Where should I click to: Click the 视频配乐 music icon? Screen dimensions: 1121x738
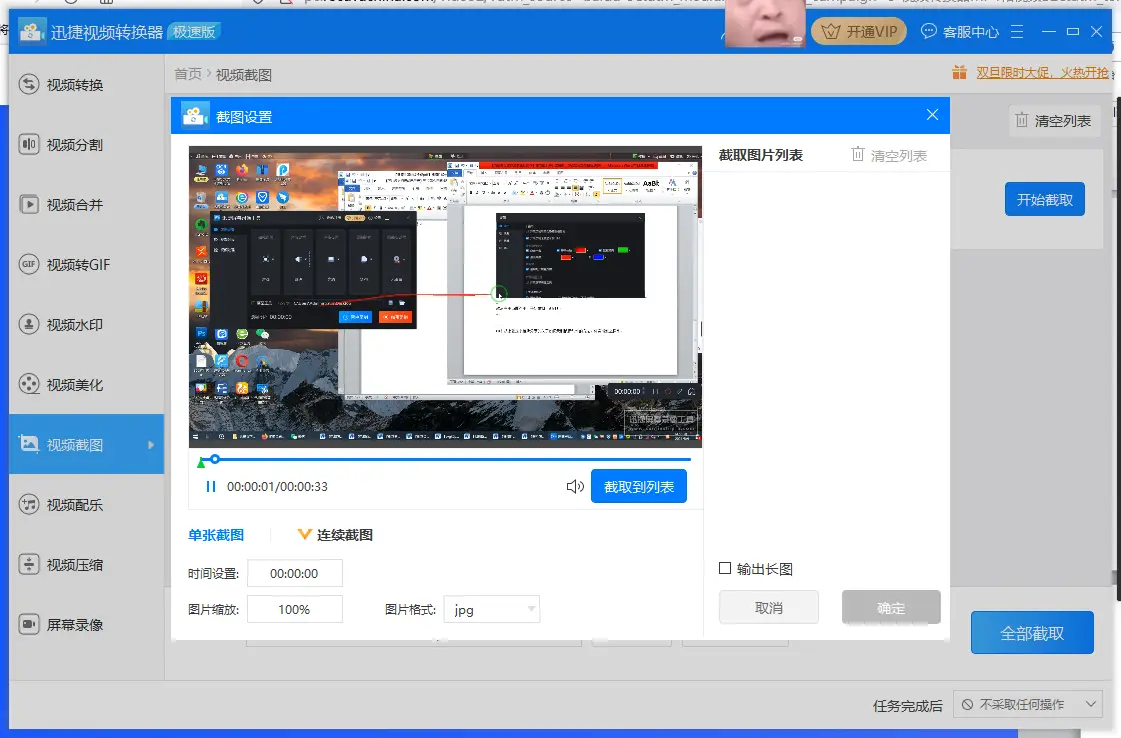(x=29, y=504)
